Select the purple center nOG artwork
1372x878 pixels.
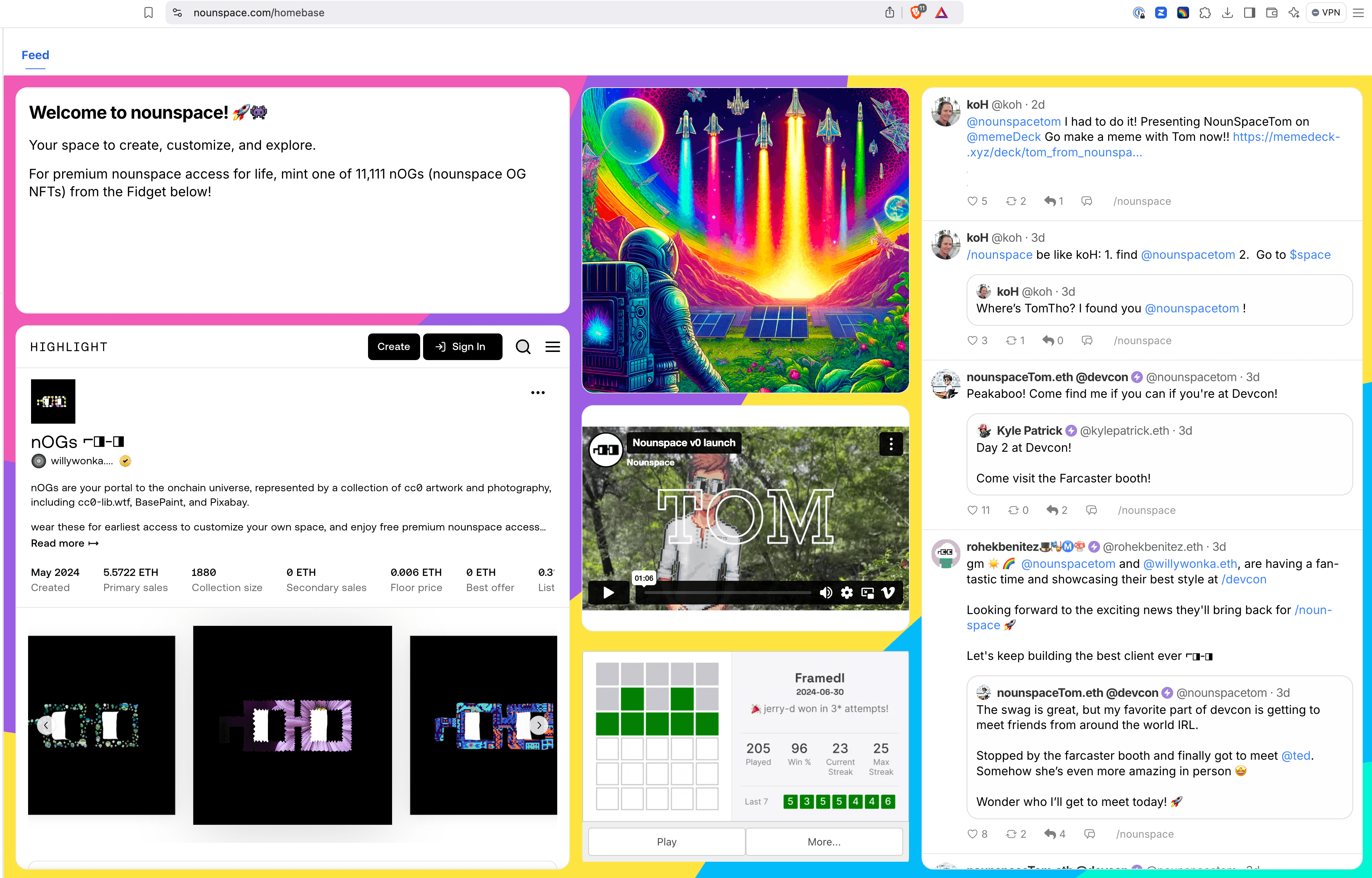coord(292,725)
